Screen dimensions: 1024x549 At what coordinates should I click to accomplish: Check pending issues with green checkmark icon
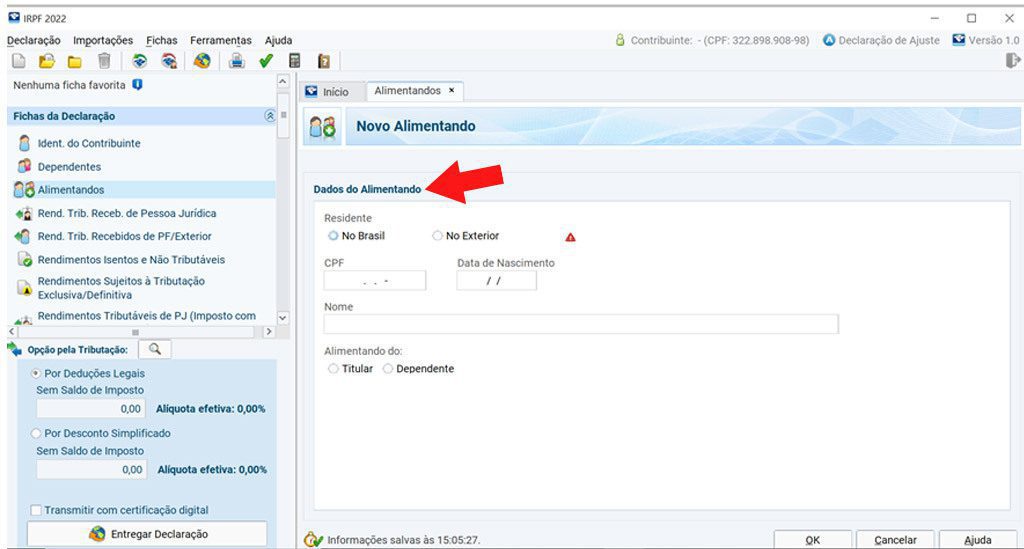coord(265,61)
